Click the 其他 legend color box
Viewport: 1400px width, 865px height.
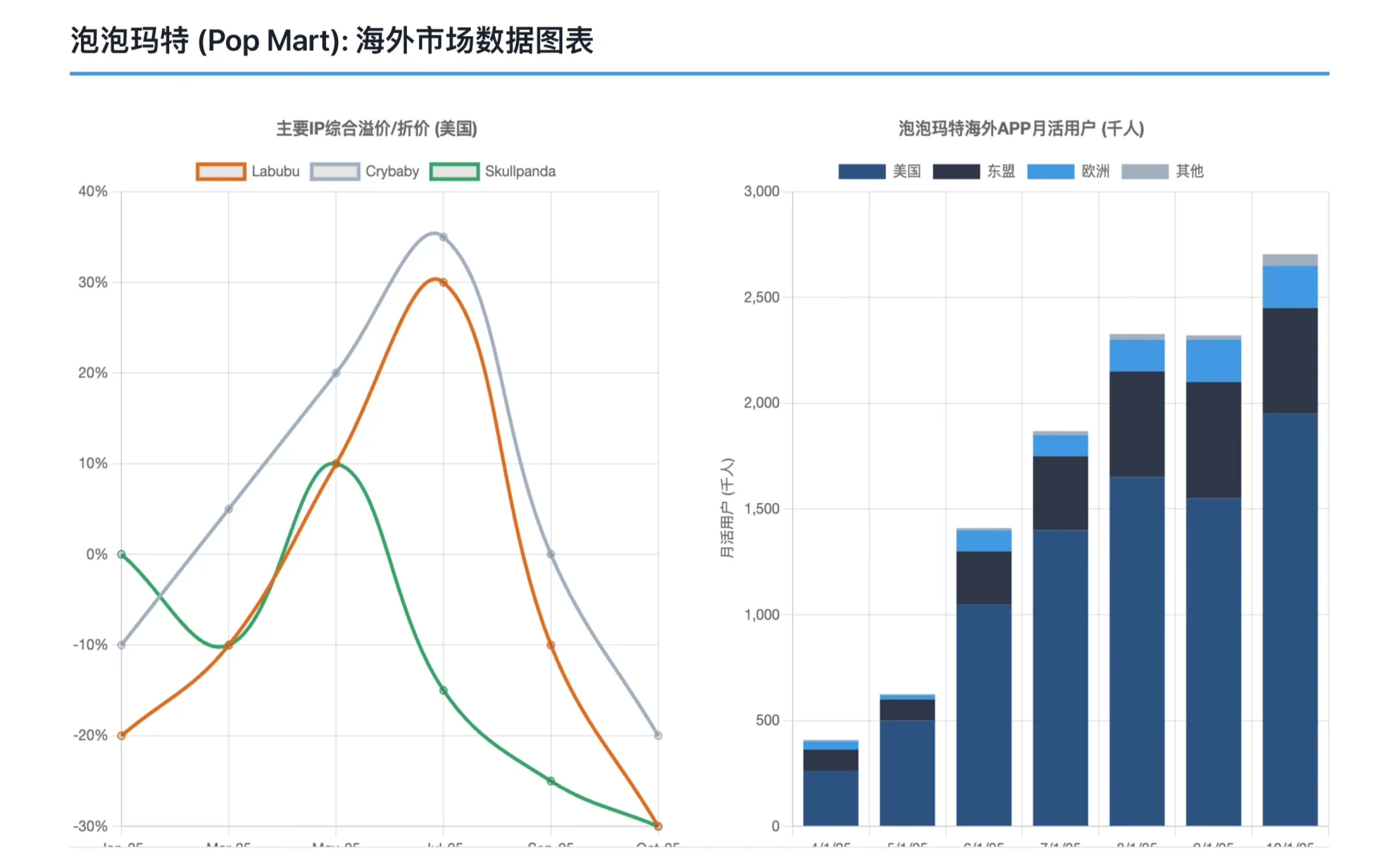(1145, 171)
